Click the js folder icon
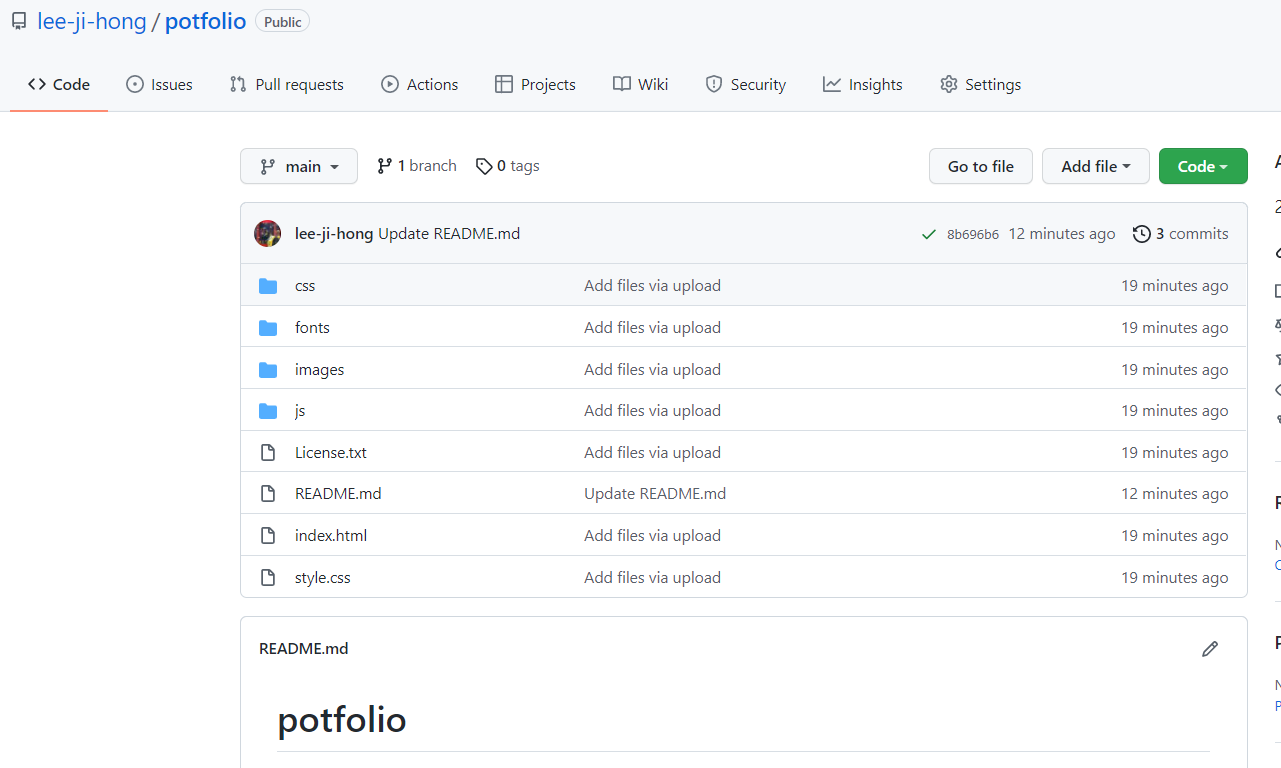This screenshot has height=768, width=1281. pyautogui.click(x=268, y=411)
